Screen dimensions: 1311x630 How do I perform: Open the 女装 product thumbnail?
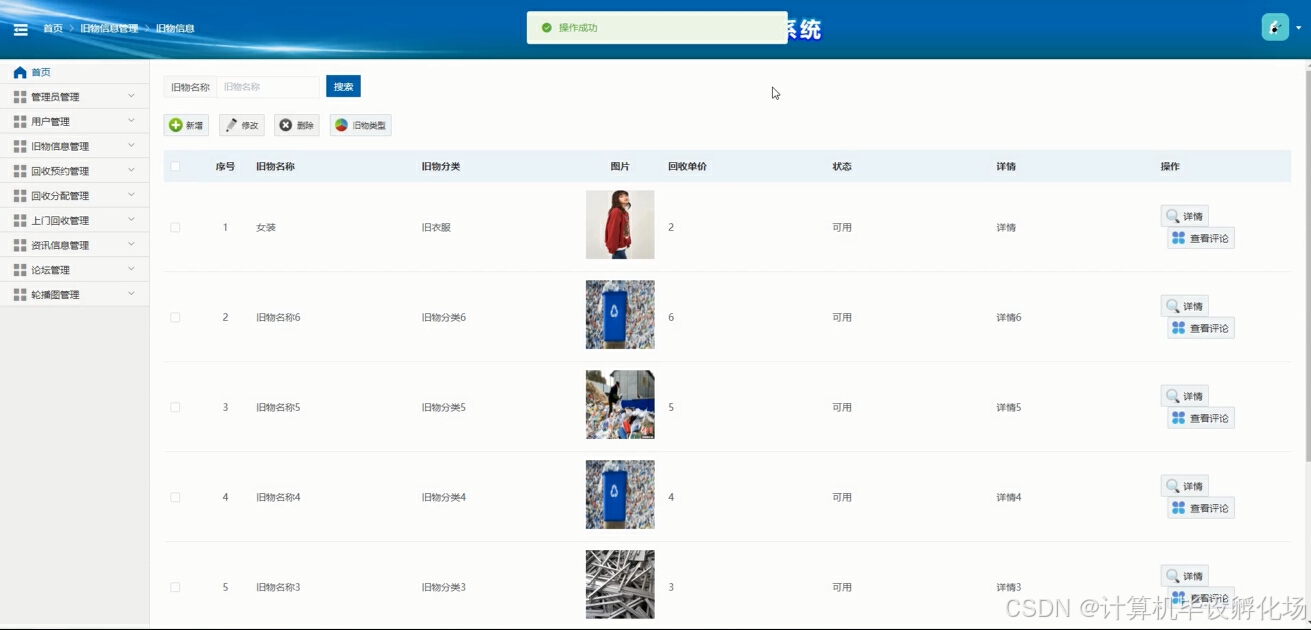tap(620, 225)
